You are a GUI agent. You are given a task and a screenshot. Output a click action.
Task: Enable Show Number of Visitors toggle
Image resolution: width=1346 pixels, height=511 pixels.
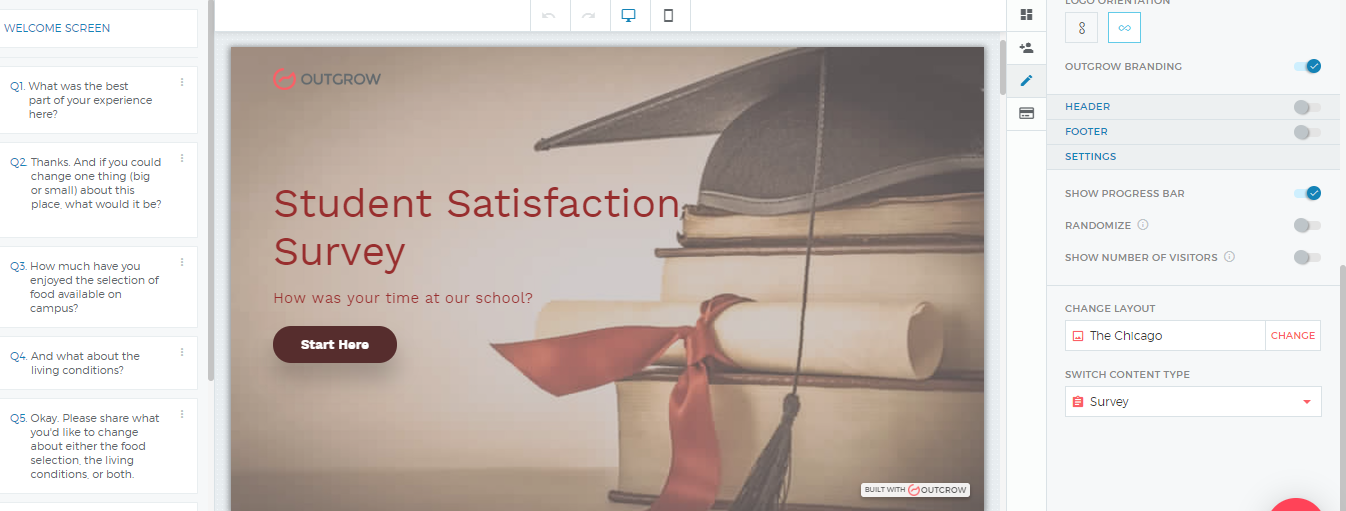click(x=1306, y=257)
